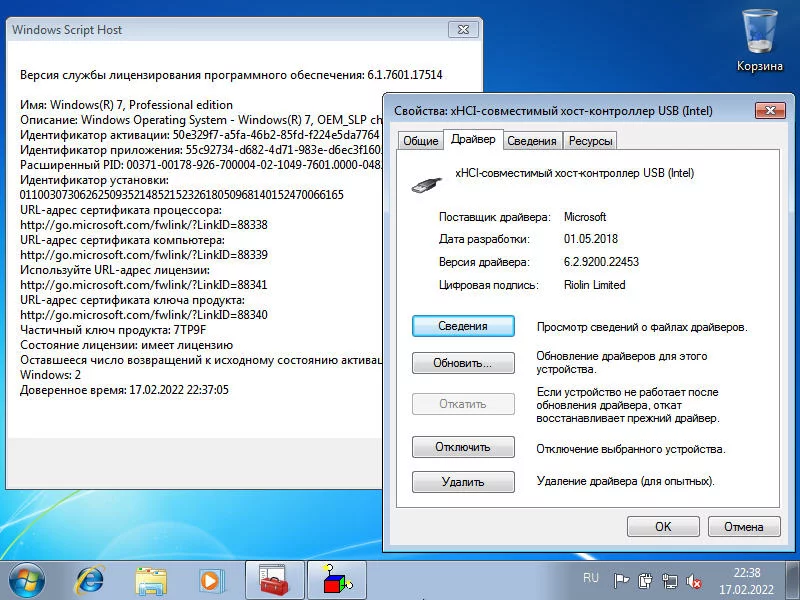Screen dimensions: 800x600
Task: Click the Отключить button
Action: coord(463,447)
